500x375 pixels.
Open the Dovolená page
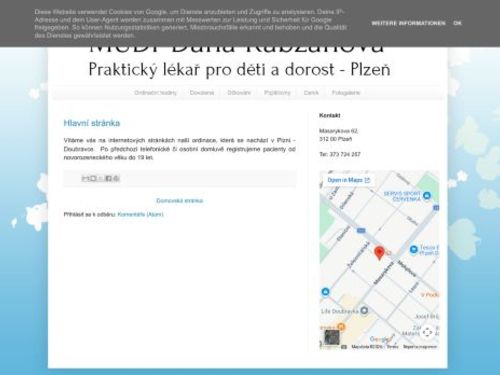click(x=202, y=93)
